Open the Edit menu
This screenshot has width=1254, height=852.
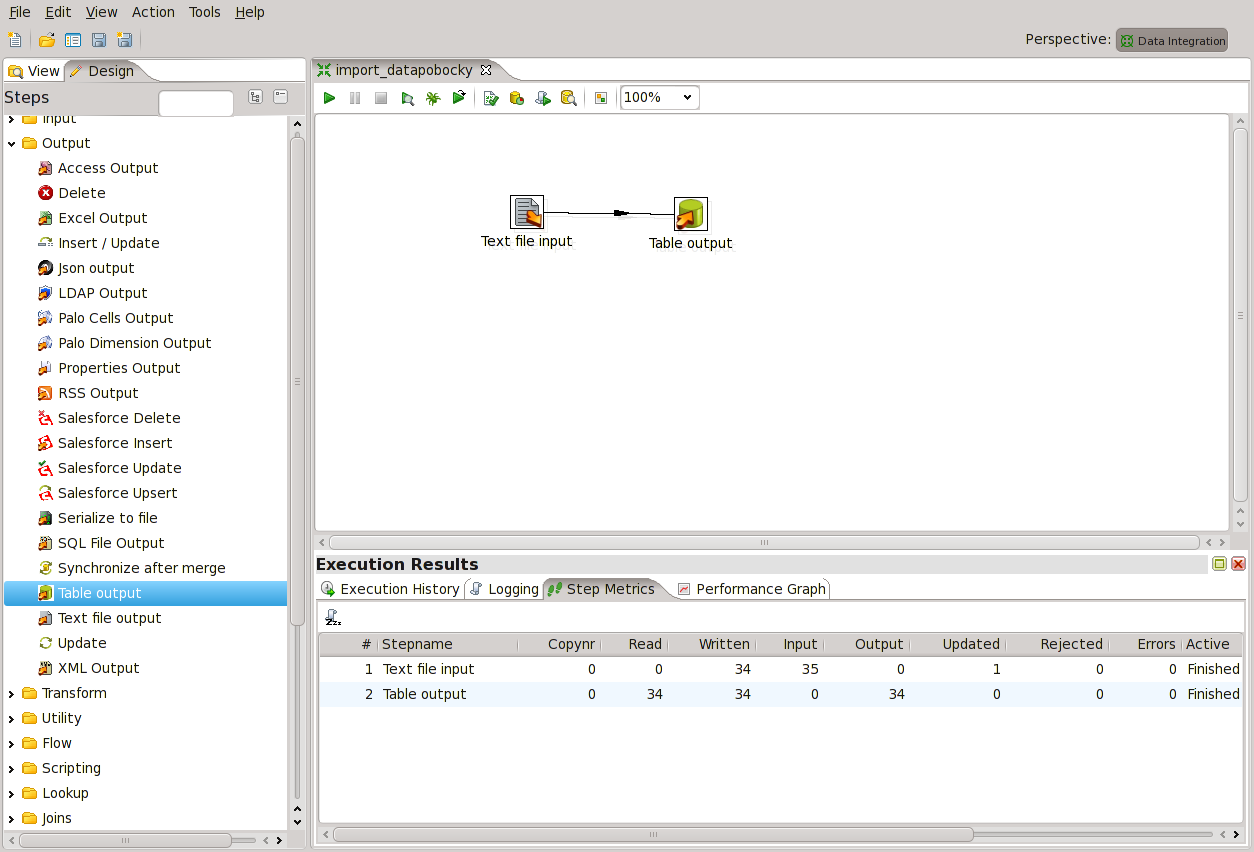pyautogui.click(x=58, y=12)
